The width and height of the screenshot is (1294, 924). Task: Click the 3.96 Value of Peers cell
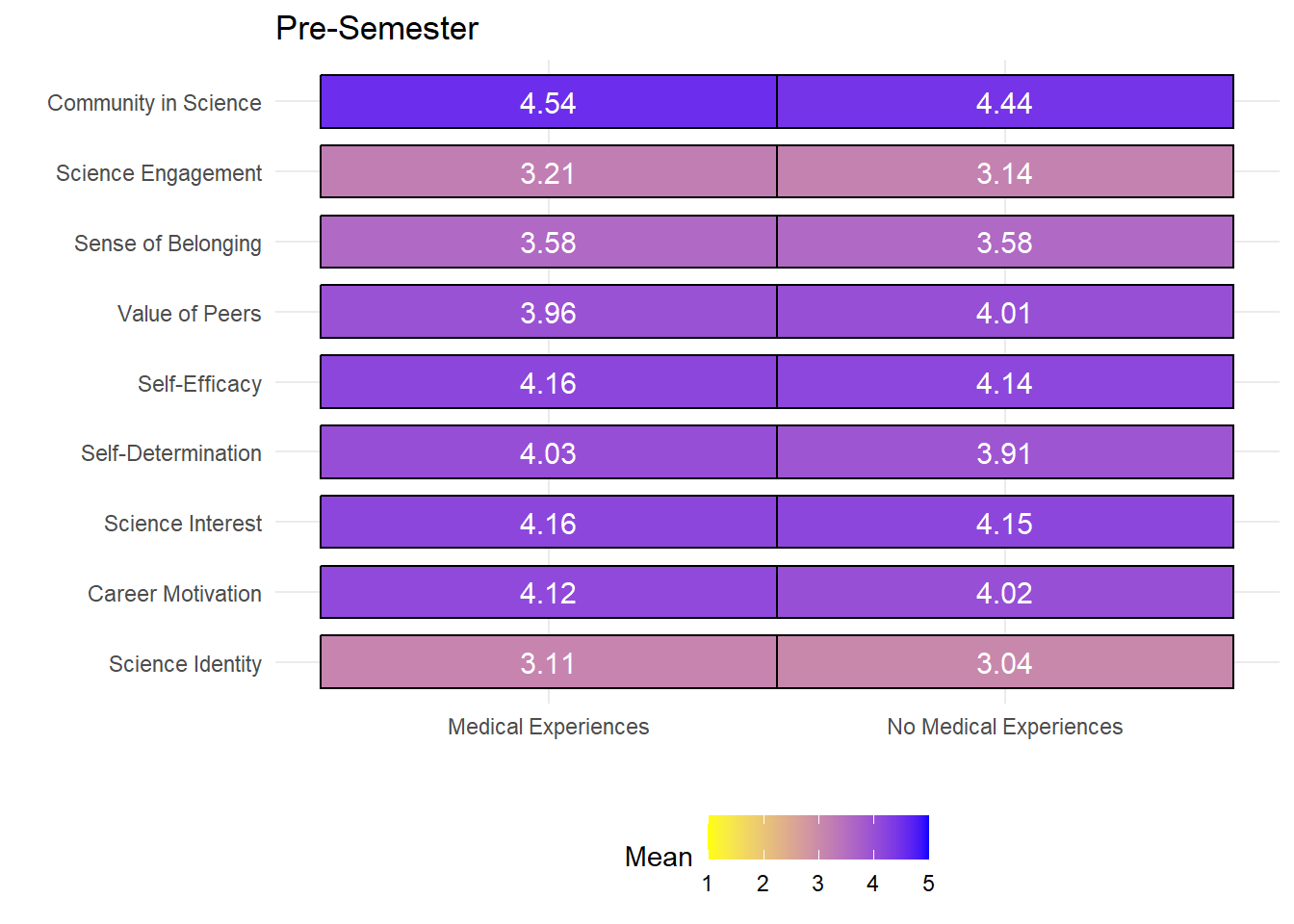pyautogui.click(x=549, y=312)
